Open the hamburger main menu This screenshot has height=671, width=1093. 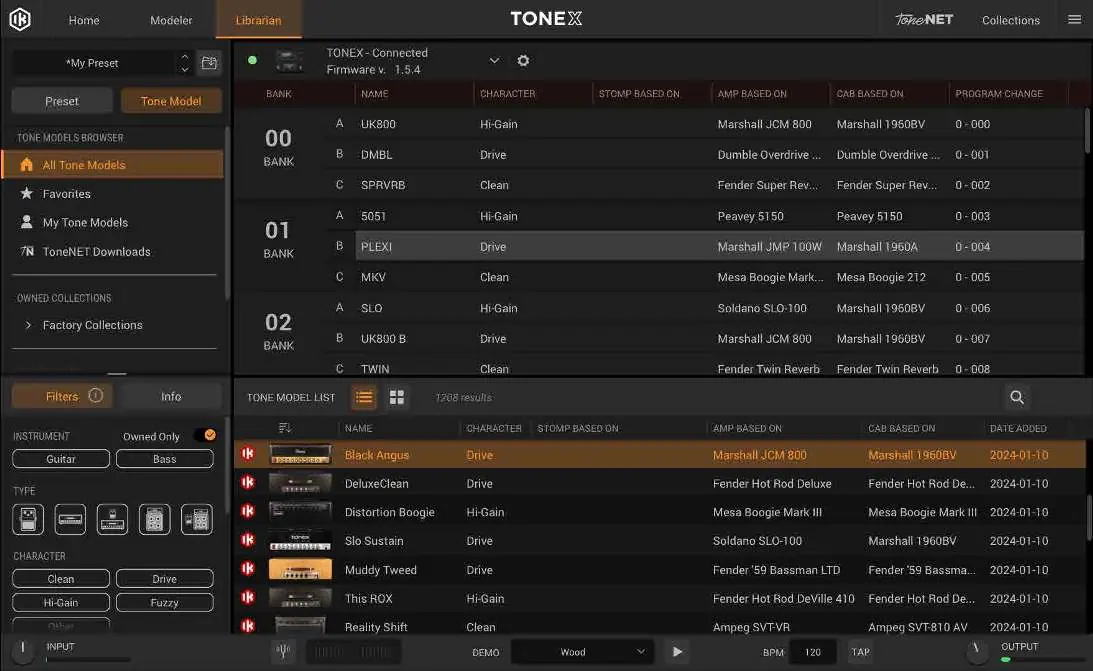coord(1074,20)
